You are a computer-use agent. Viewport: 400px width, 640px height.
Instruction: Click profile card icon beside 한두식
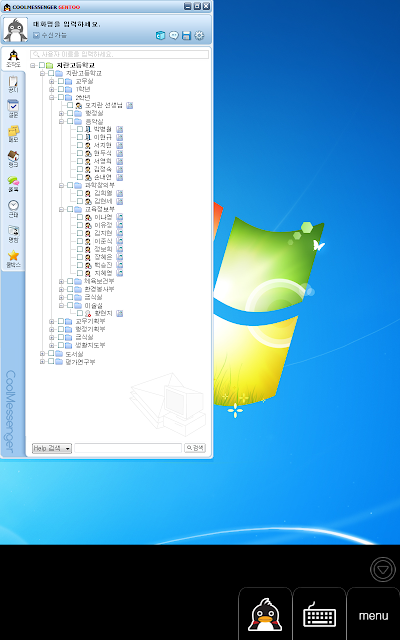click(x=119, y=153)
